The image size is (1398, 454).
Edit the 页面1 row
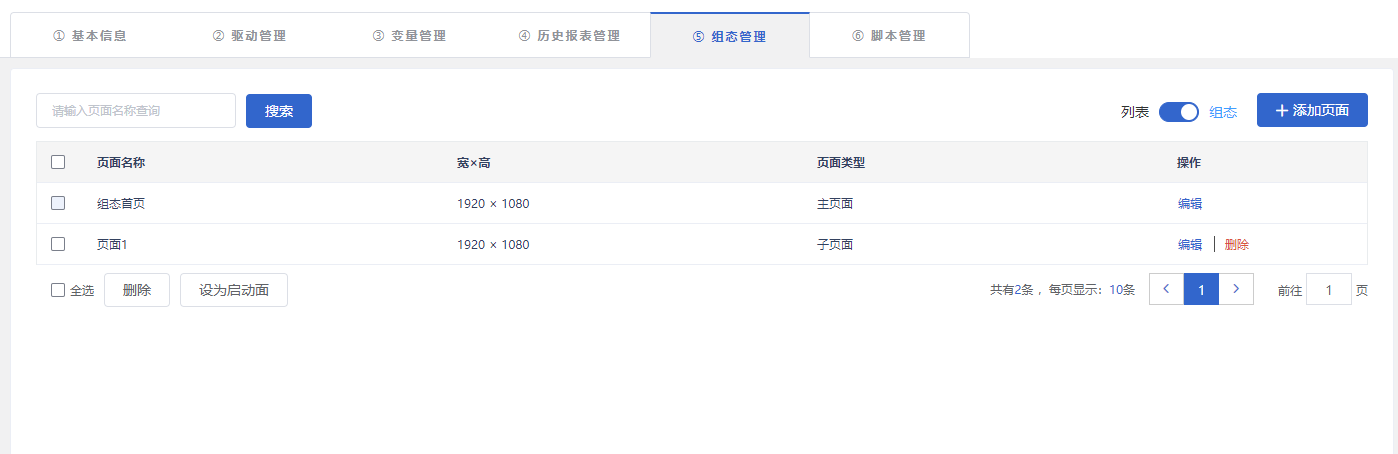pyautogui.click(x=1190, y=245)
